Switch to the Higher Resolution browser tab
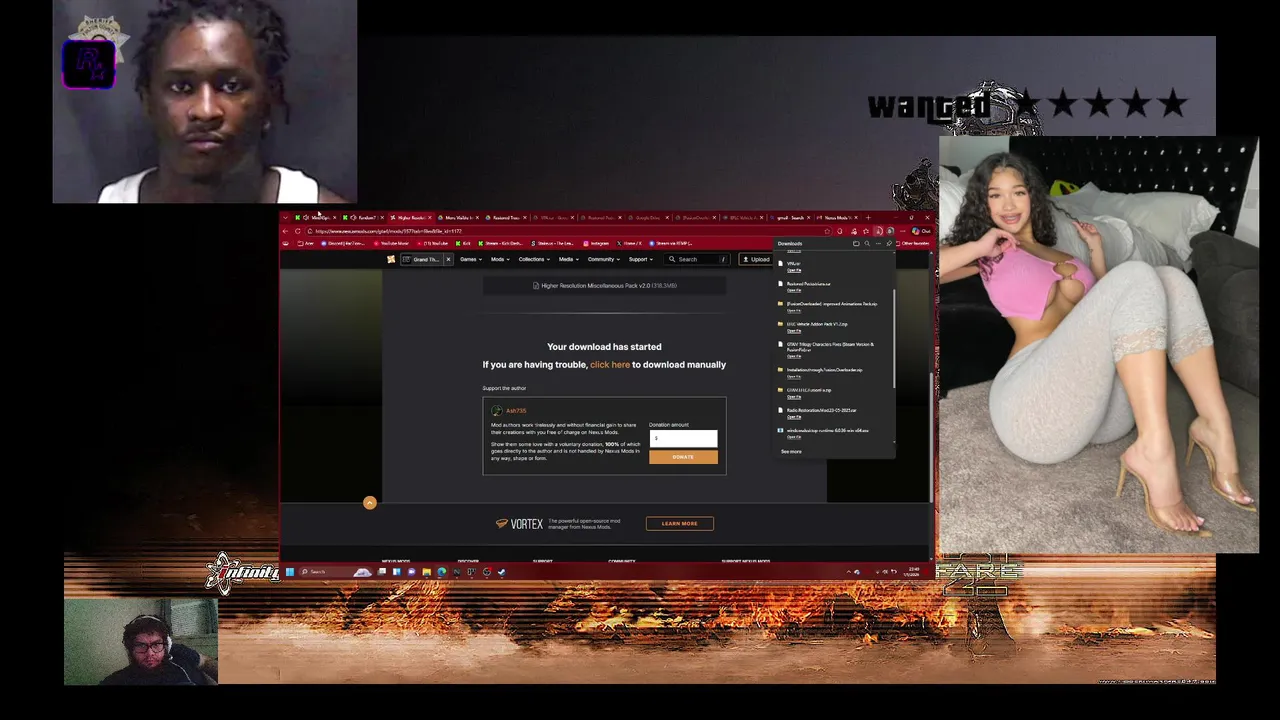 pyautogui.click(x=409, y=218)
